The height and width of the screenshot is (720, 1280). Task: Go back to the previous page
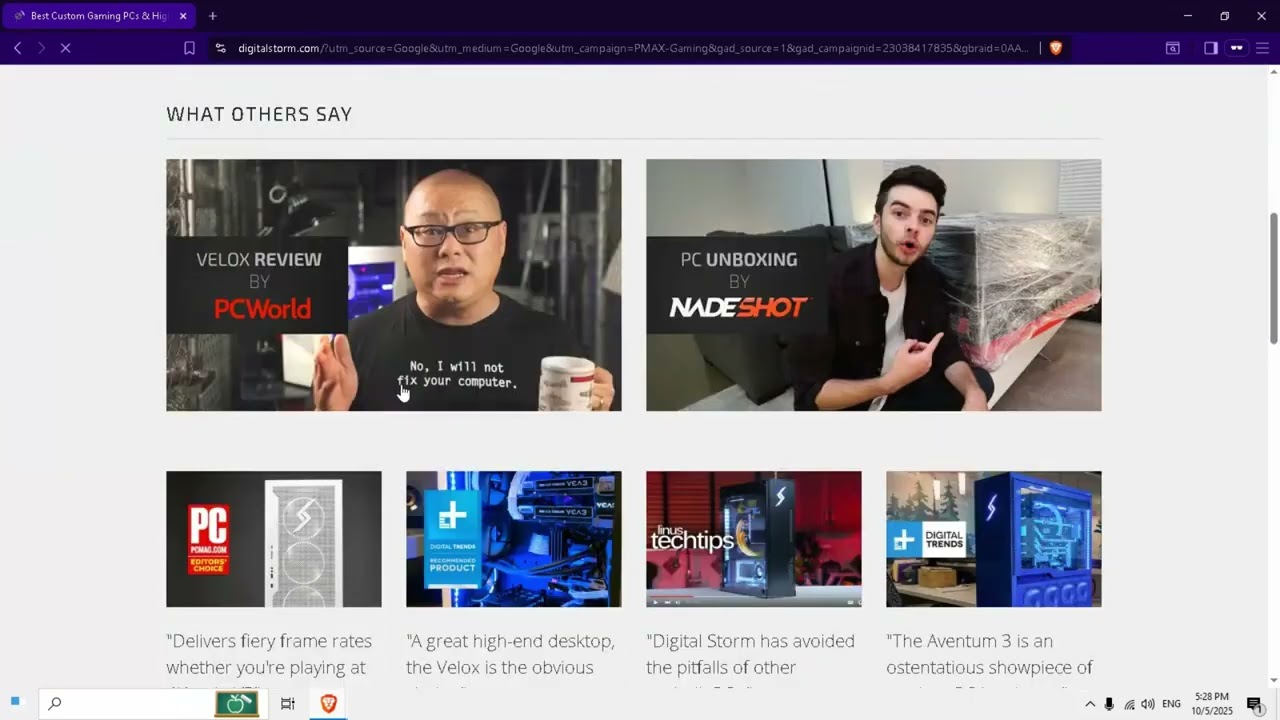tap(17, 48)
